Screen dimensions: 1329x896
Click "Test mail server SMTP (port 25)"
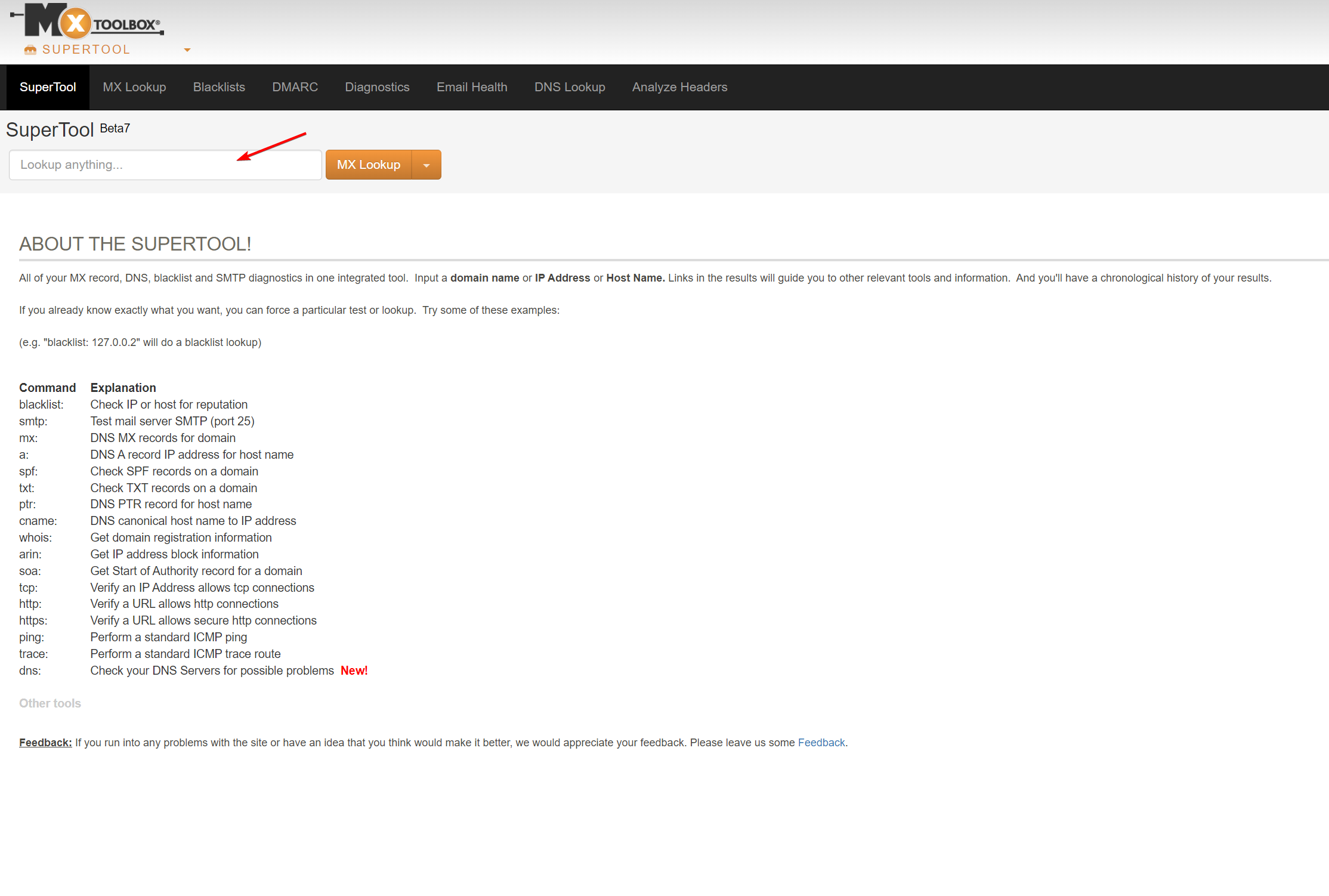pyautogui.click(x=173, y=421)
